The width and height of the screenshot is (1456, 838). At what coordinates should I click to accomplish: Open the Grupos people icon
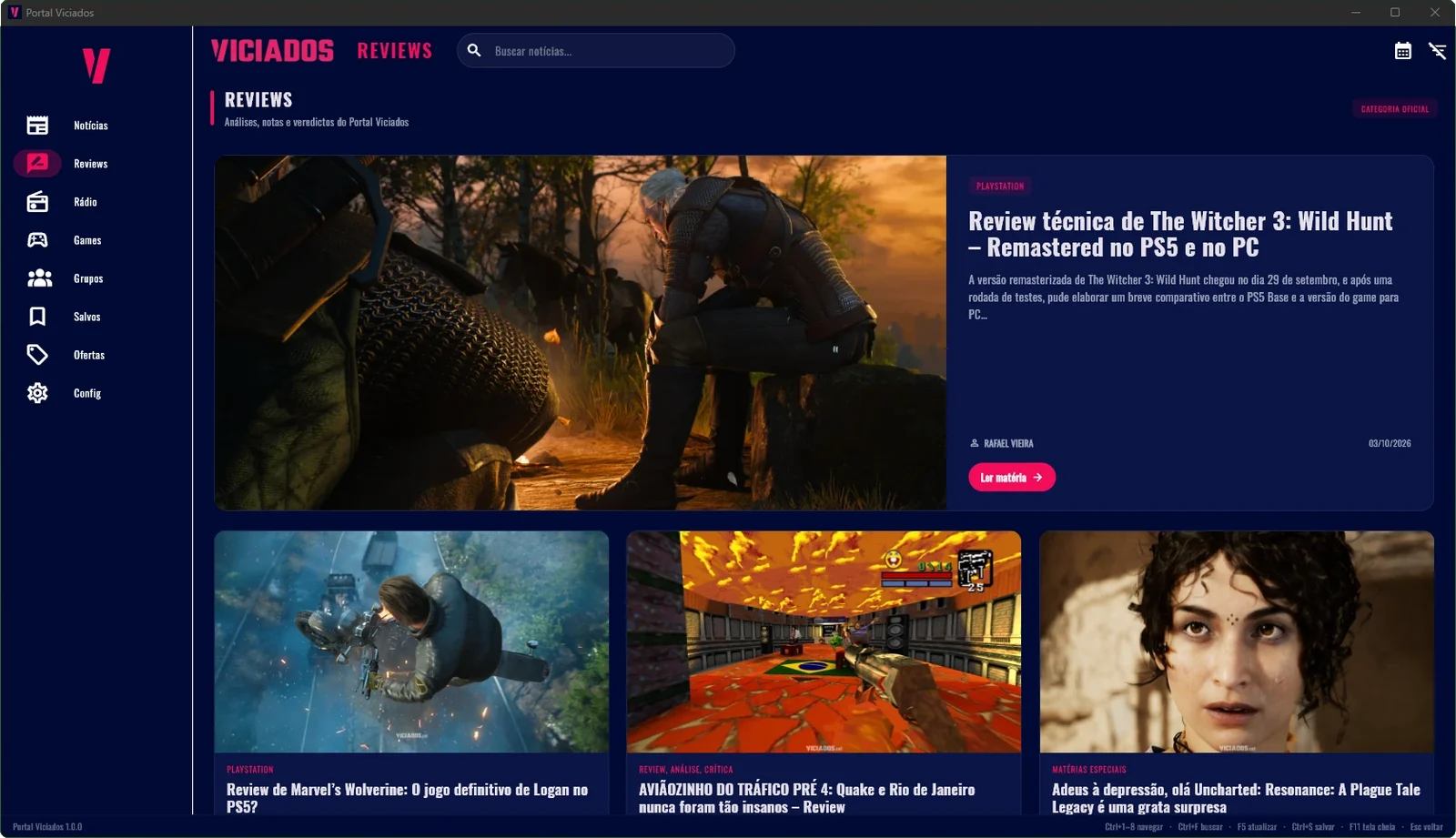click(39, 278)
